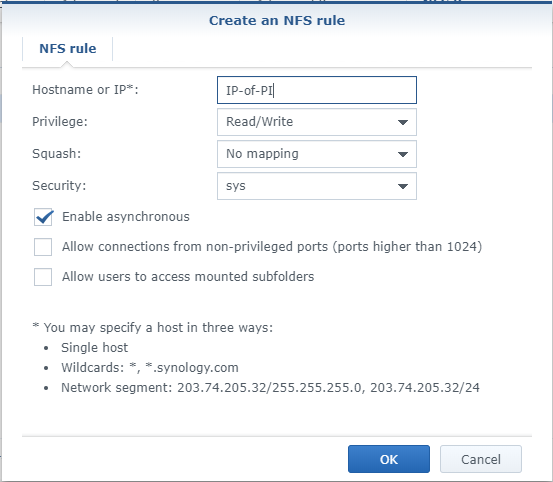Image resolution: width=553 pixels, height=482 pixels.
Task: Click the Hostname or IP label
Action: click(x=85, y=90)
